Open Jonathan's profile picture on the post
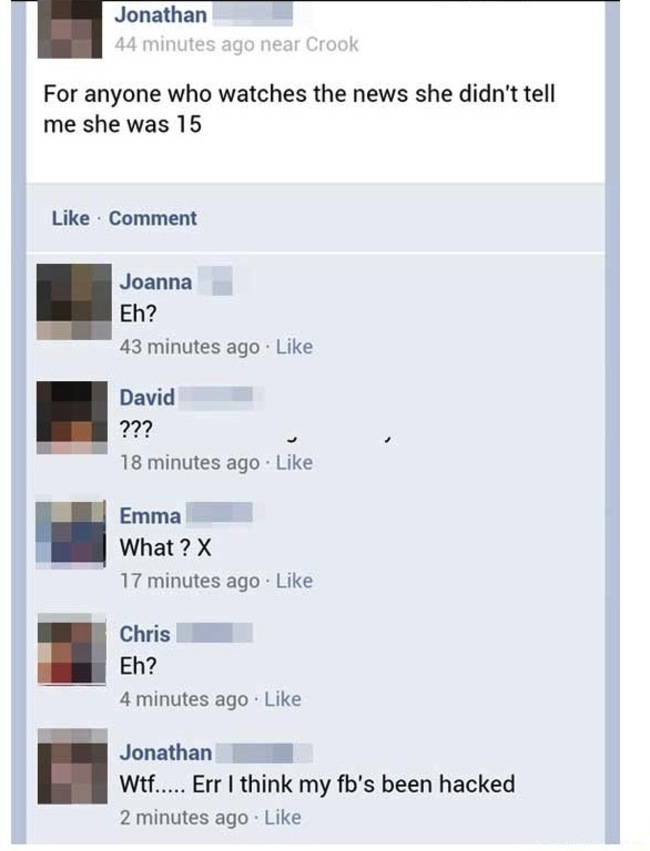 click(x=69, y=29)
